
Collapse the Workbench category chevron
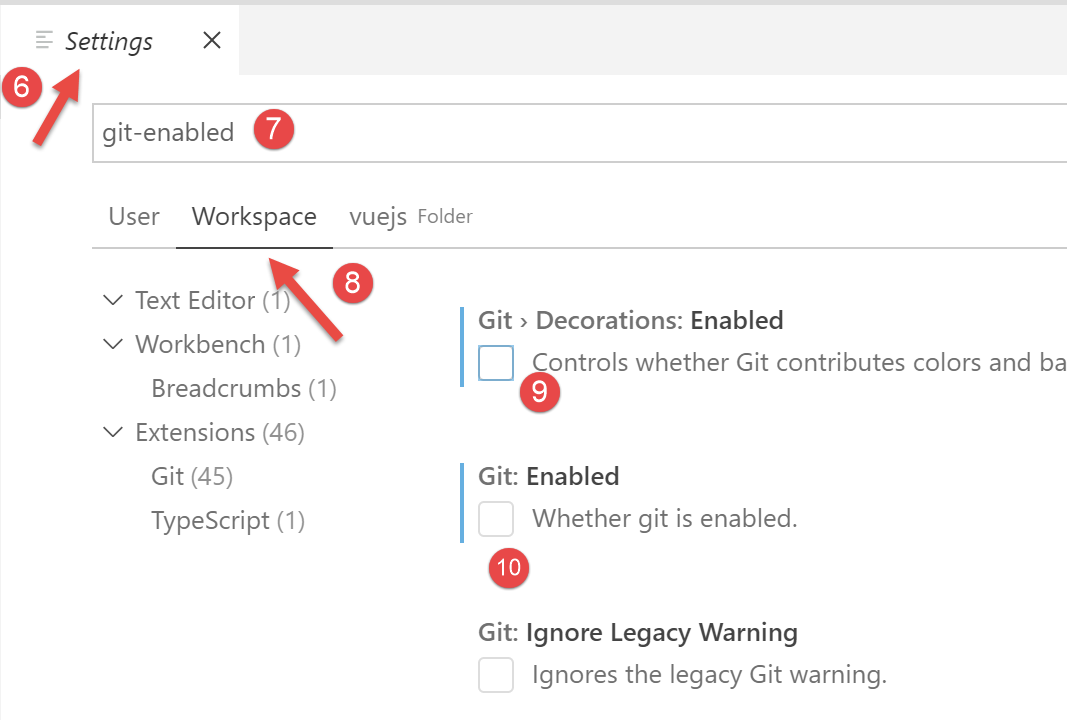click(x=113, y=344)
